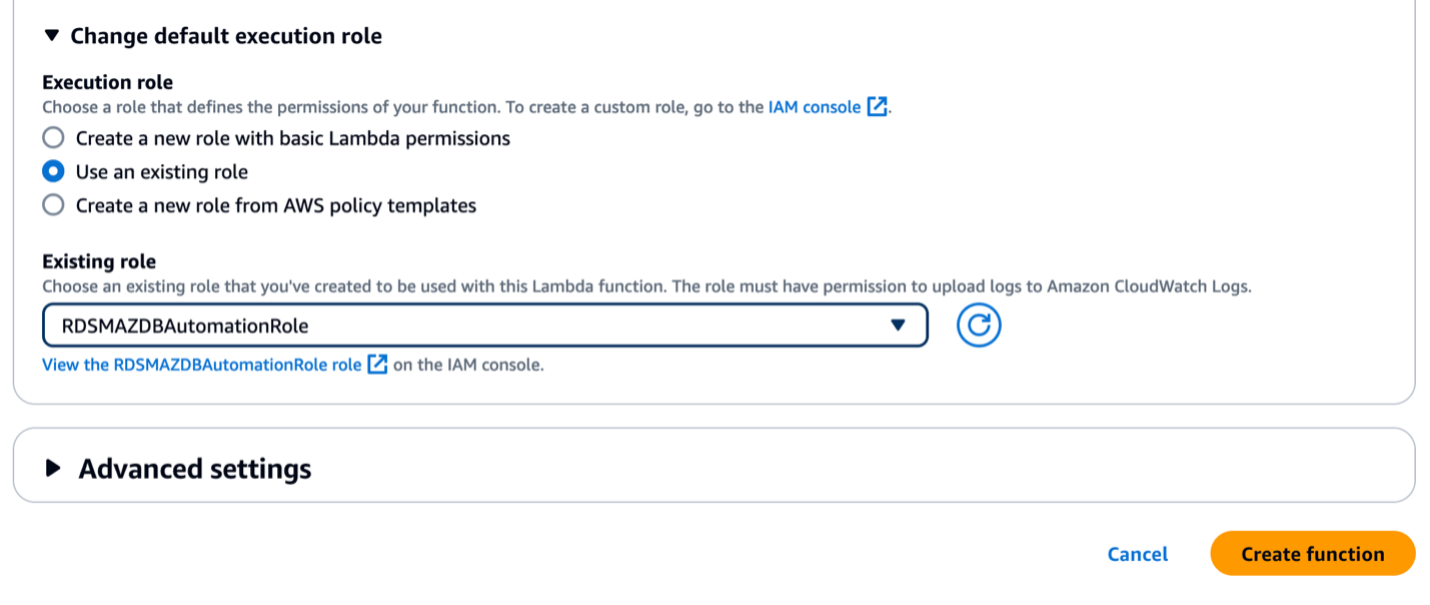Select radio circle for AWS policy templates role
This screenshot has height=605, width=1430.
pos(53,206)
